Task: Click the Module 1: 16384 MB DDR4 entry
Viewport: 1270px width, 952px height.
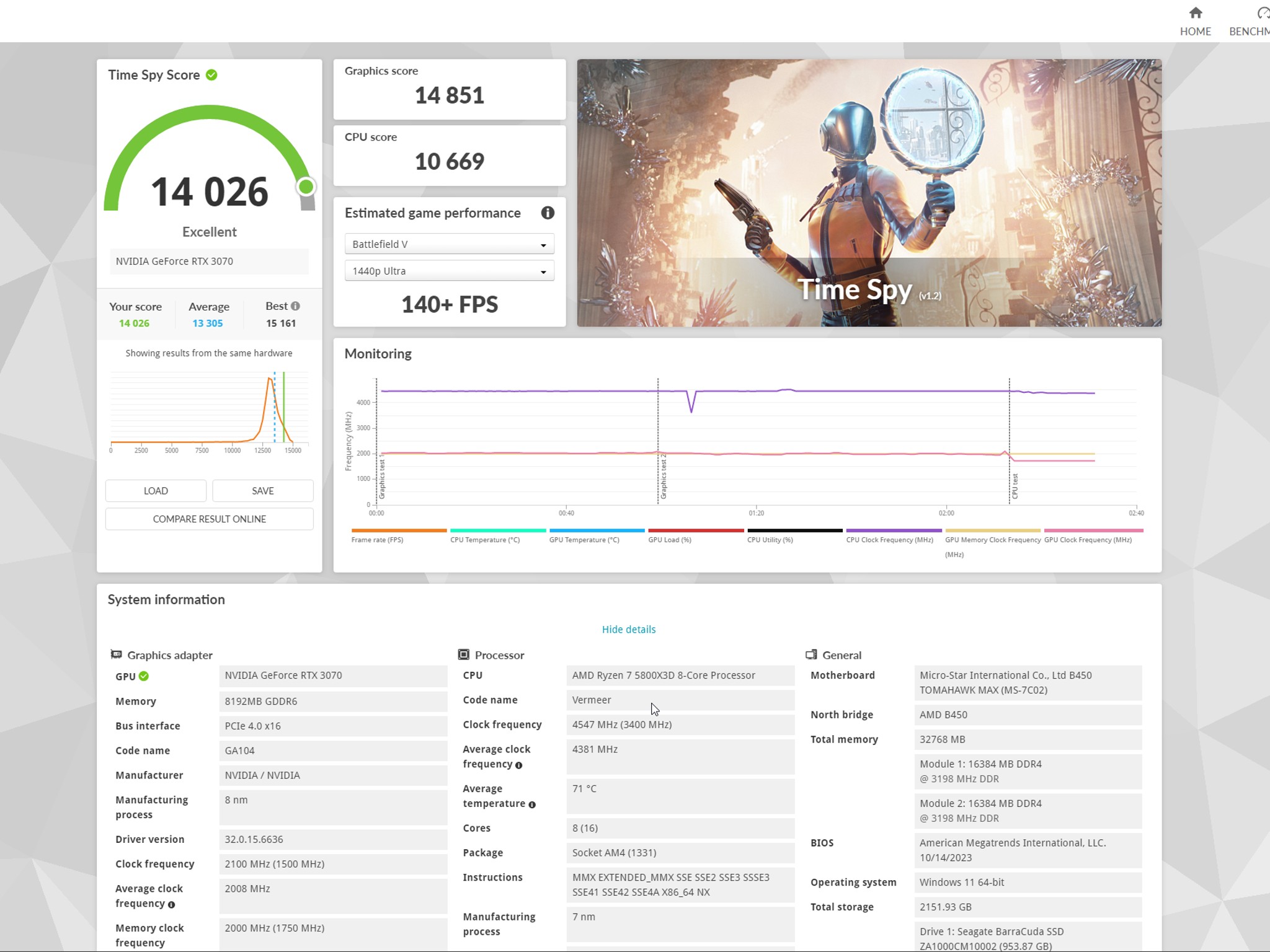Action: (x=1028, y=772)
